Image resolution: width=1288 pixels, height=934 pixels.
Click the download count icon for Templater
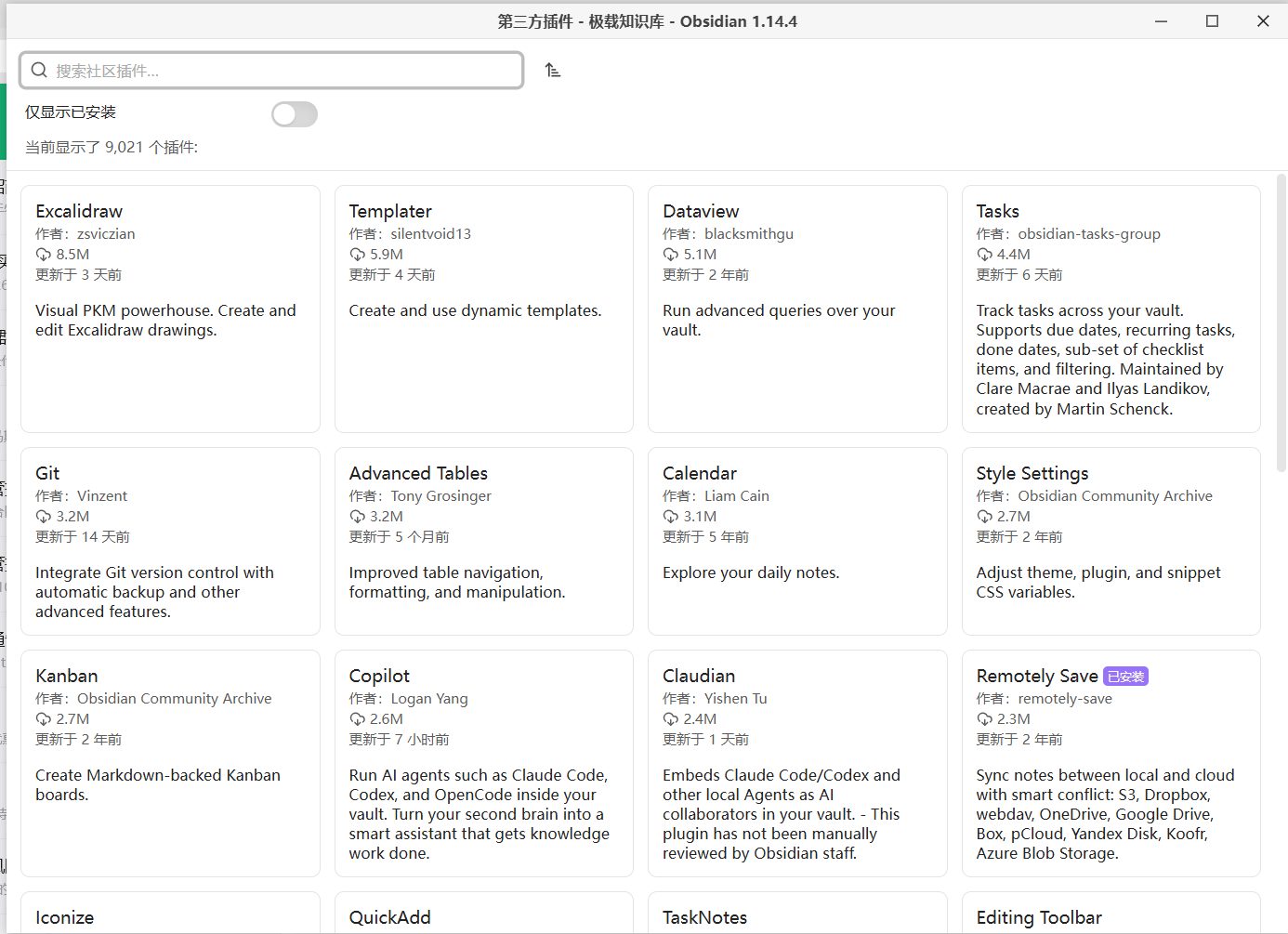point(358,255)
